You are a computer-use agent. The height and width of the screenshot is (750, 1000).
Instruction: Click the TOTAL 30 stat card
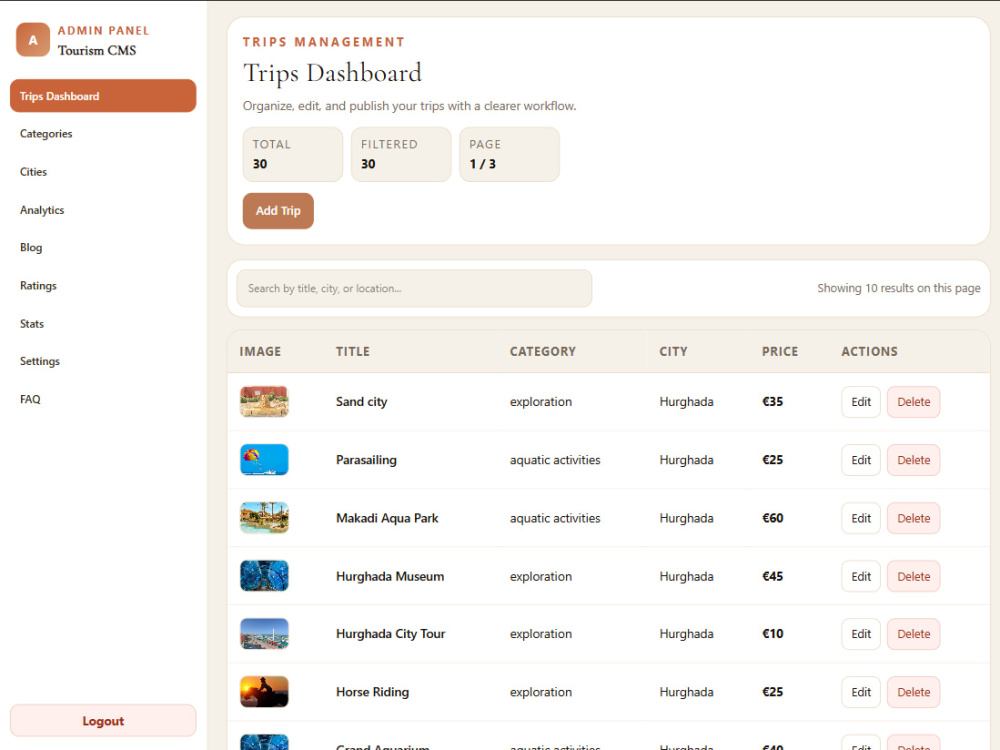click(293, 154)
